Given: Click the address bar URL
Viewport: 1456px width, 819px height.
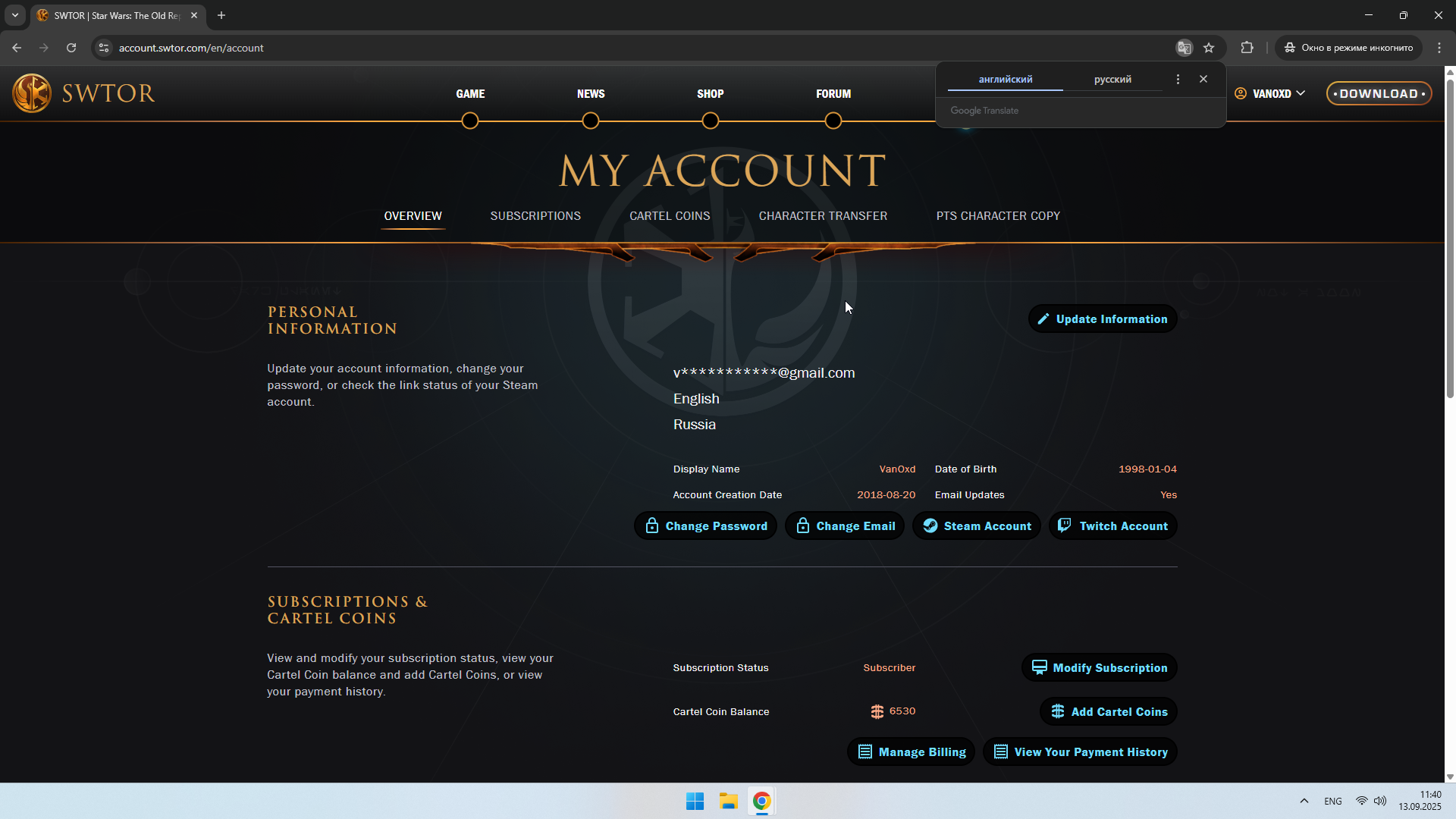Looking at the screenshot, I should point(191,48).
